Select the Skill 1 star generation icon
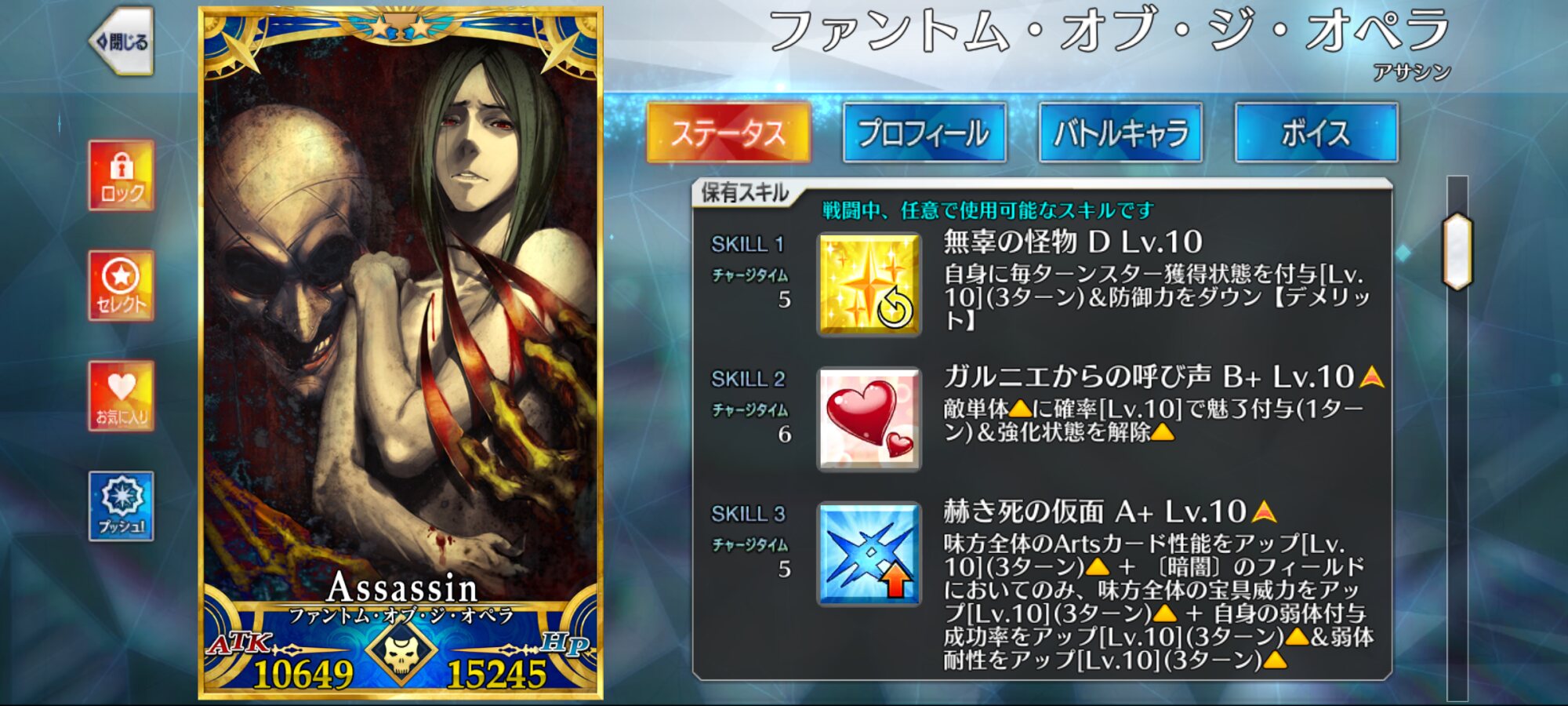 coord(869,285)
